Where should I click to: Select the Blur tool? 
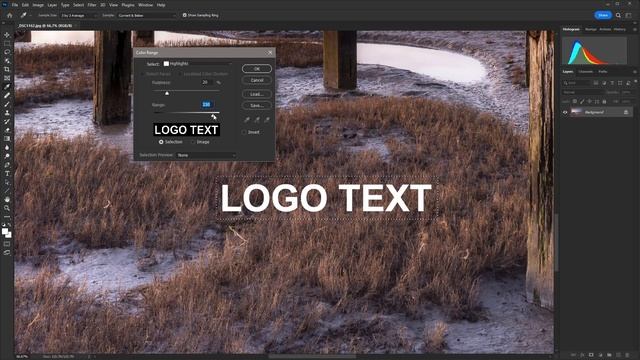pos(7,147)
